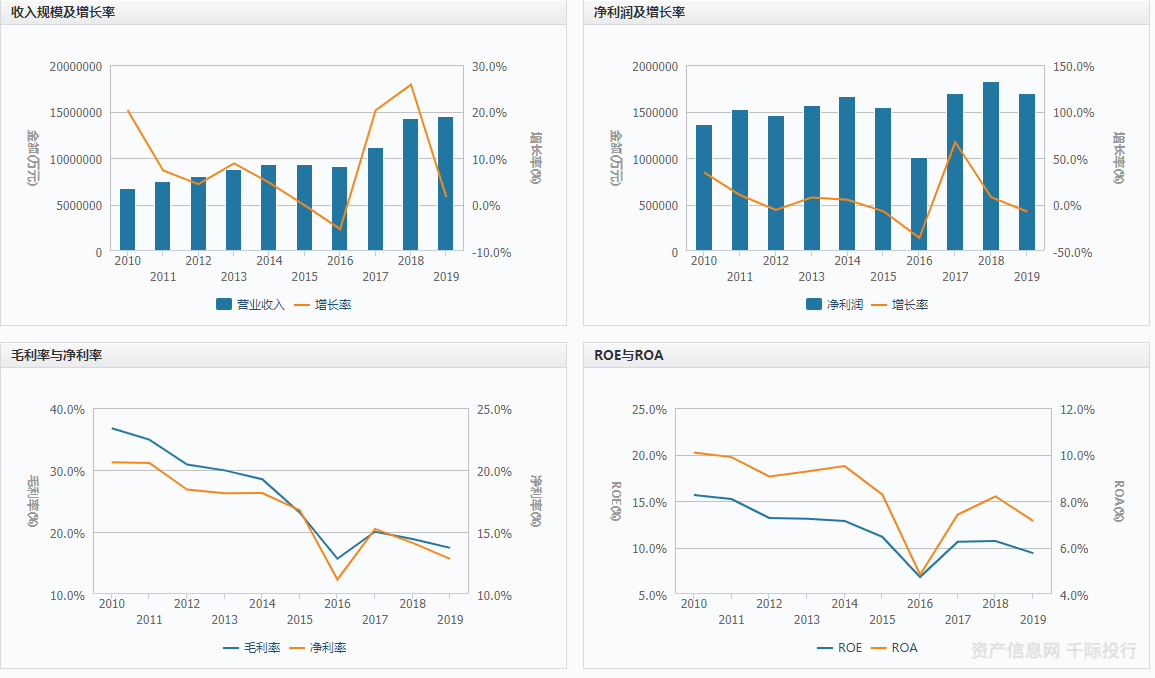
Task: Select the 2011 revenue bar
Action: click(163, 216)
